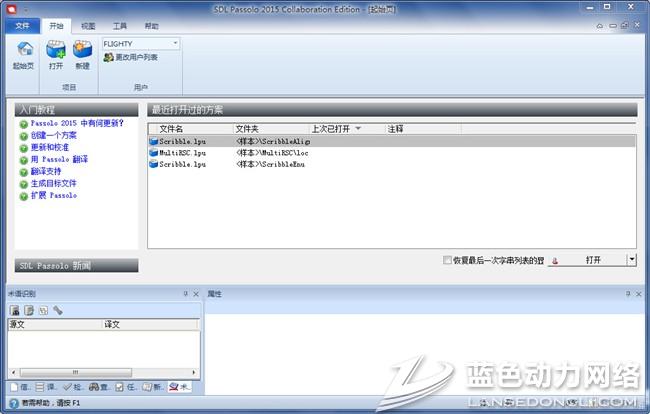The image size is (650, 414).
Task: Enable 恢复最后一次字串列表 checkbox
Action: pos(447,260)
